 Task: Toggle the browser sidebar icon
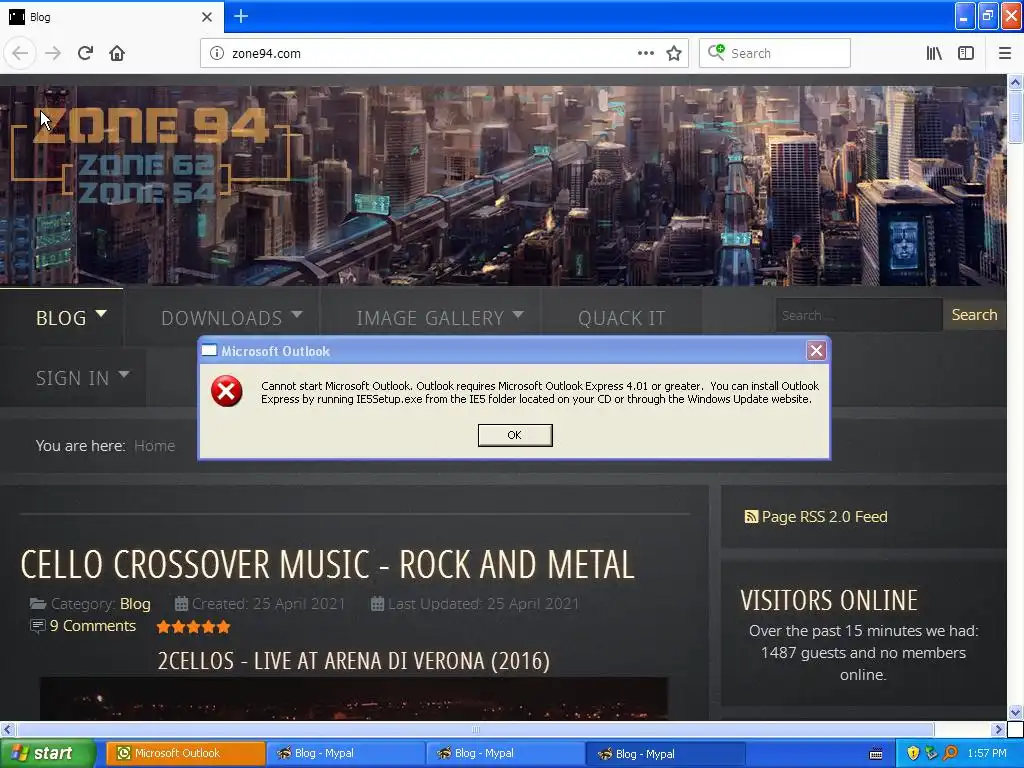point(966,53)
